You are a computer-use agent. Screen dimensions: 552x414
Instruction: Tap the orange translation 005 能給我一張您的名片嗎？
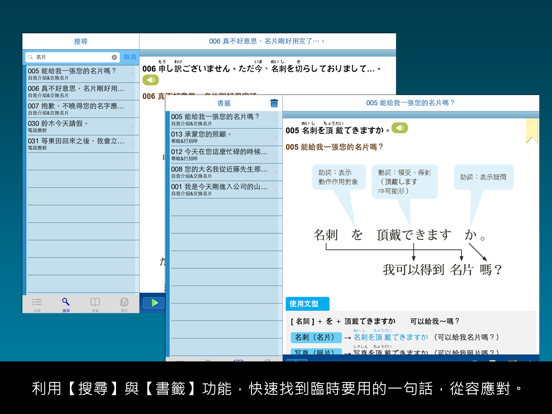point(334,147)
